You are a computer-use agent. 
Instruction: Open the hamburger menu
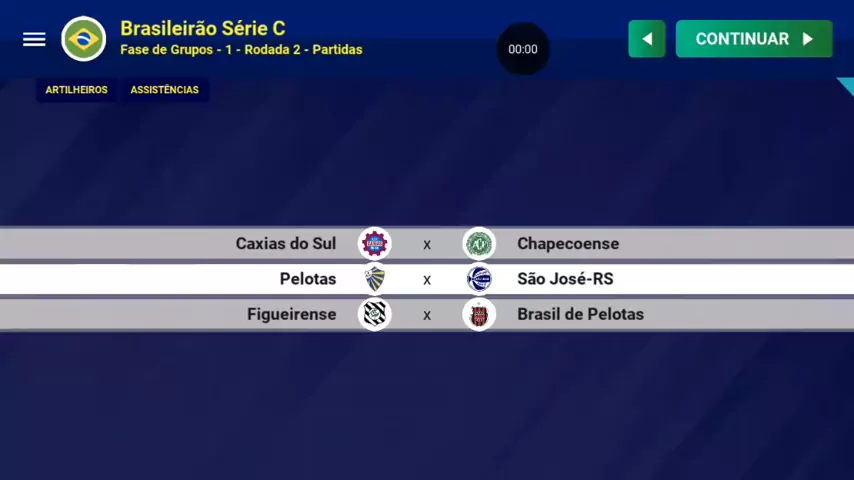[x=34, y=39]
